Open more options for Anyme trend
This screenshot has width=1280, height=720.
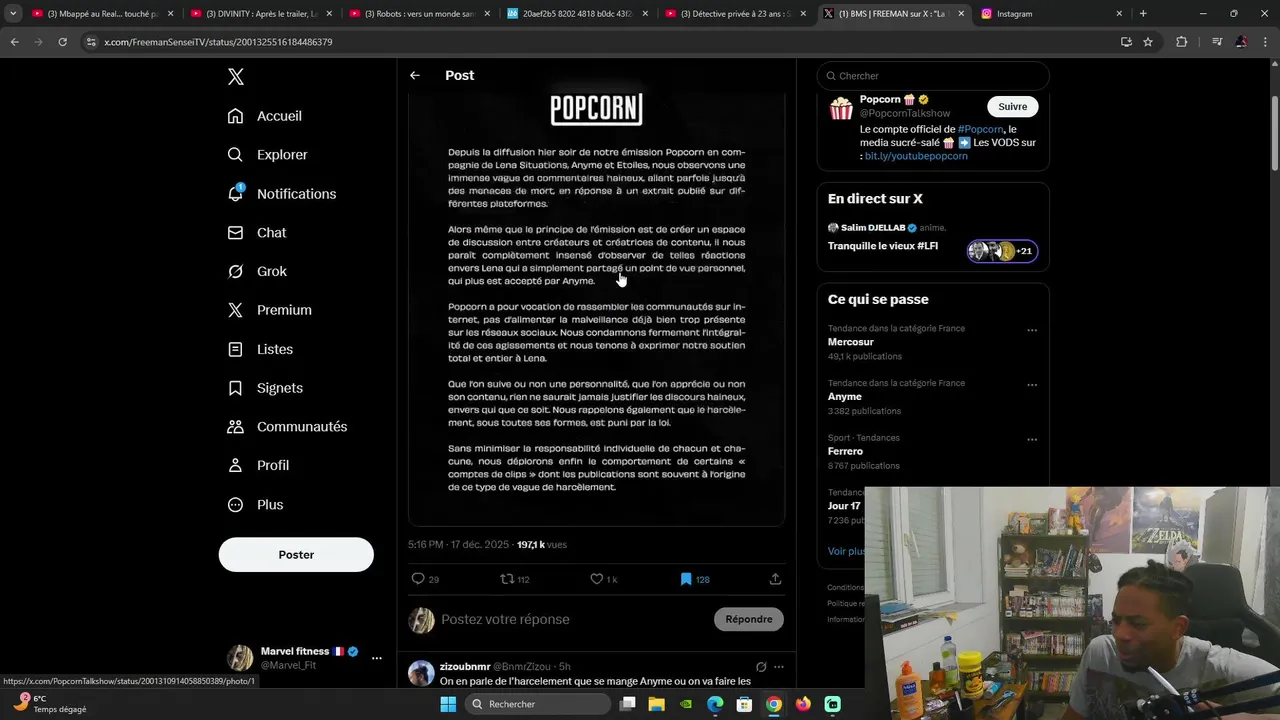pyautogui.click(x=1032, y=385)
